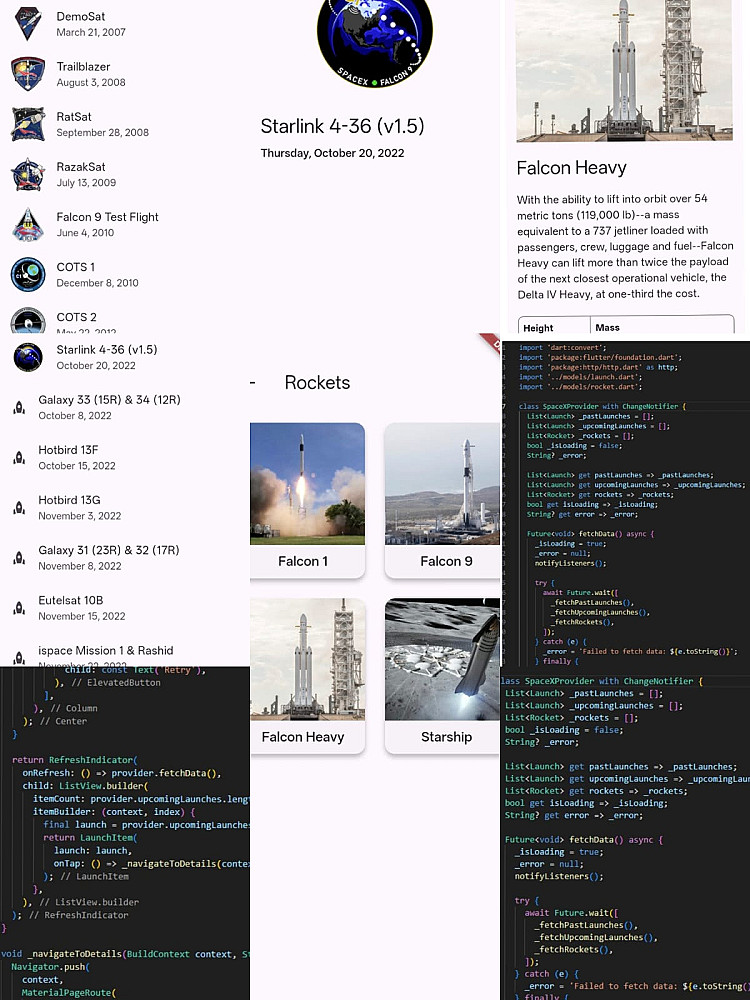This screenshot has height=1000, width=750.
Task: Open the Falcon Heavy rocket card
Action: click(x=307, y=676)
